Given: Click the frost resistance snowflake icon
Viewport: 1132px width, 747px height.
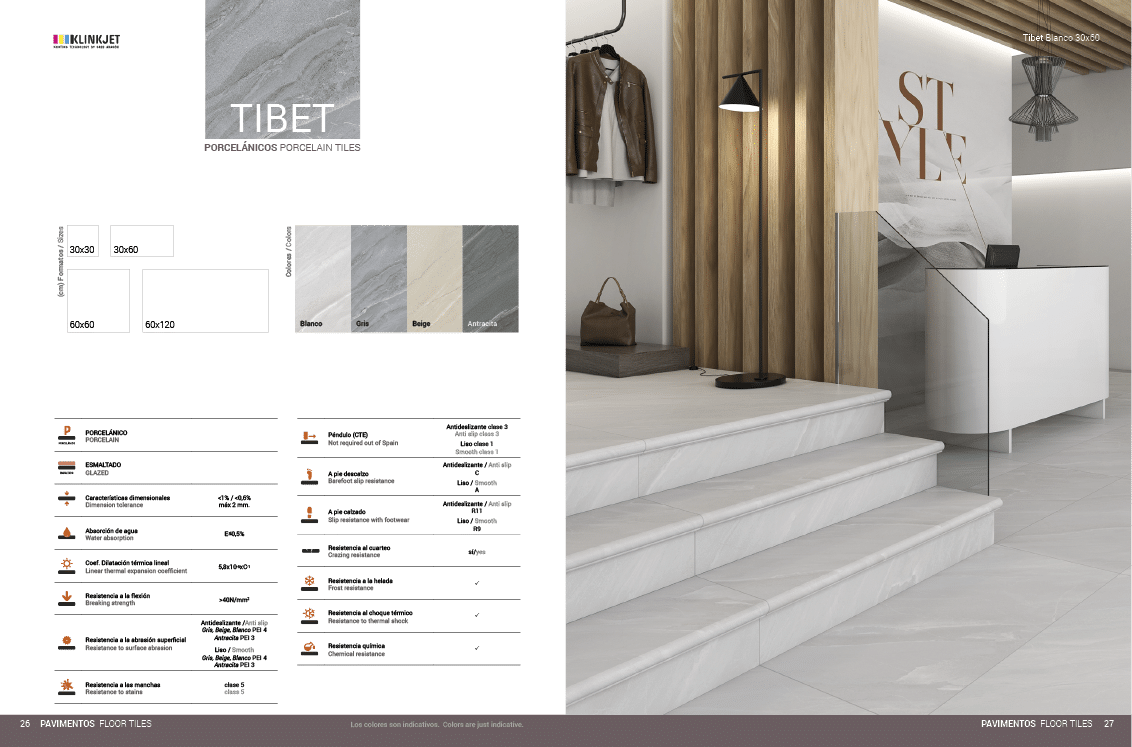Looking at the screenshot, I should 310,581.
